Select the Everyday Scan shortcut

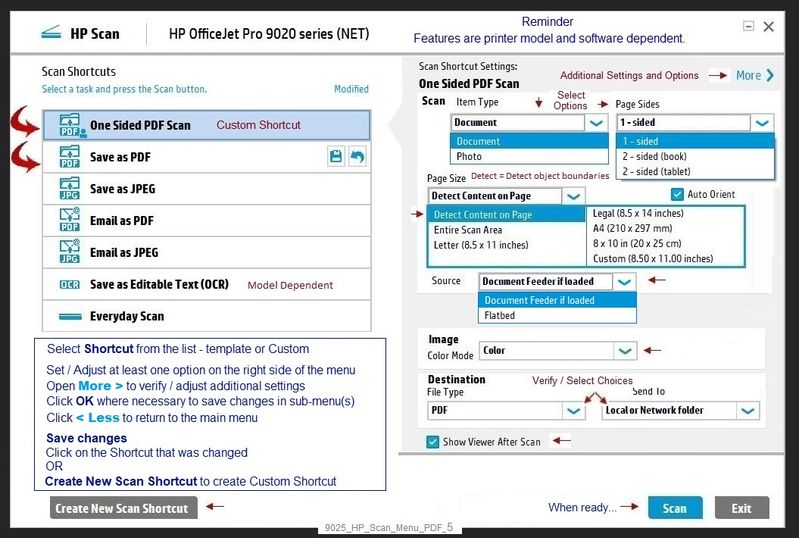(x=206, y=316)
